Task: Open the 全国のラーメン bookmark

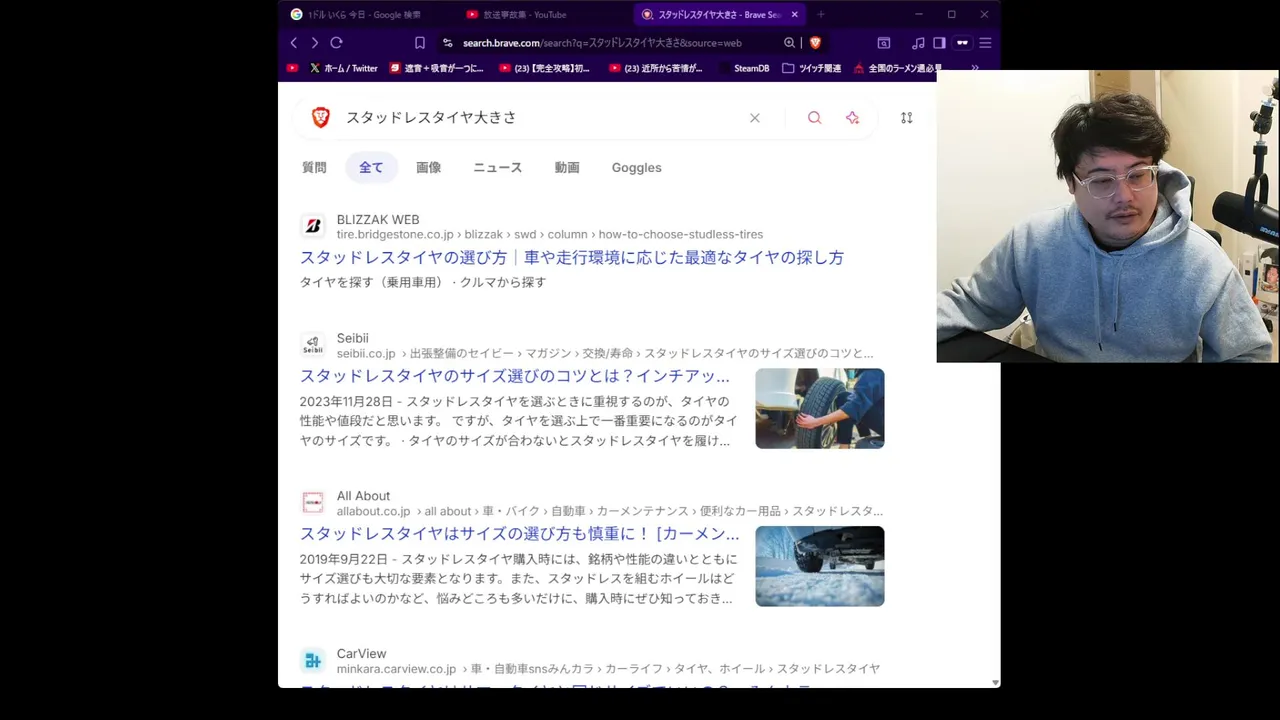Action: click(897, 68)
